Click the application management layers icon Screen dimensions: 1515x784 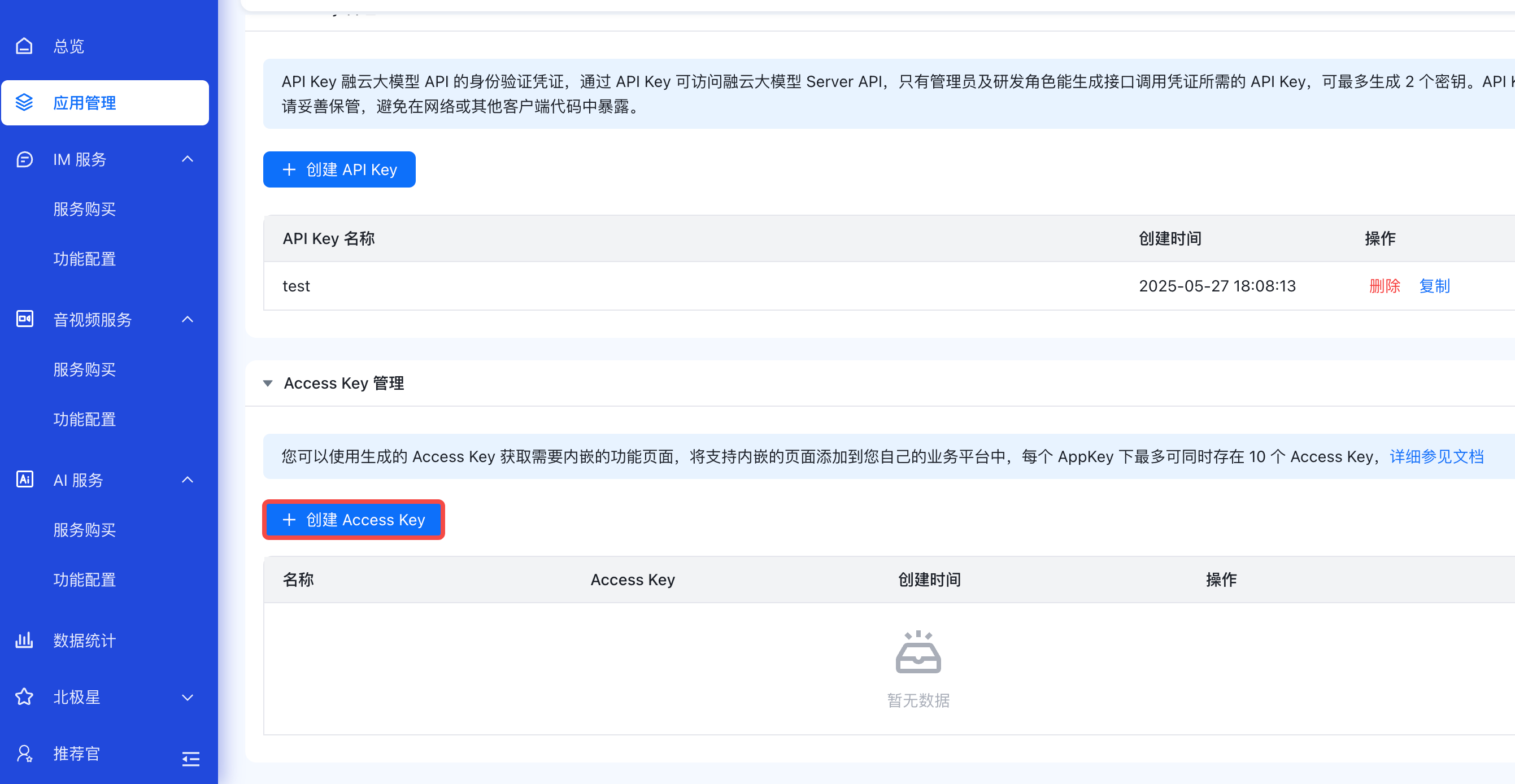pos(24,102)
